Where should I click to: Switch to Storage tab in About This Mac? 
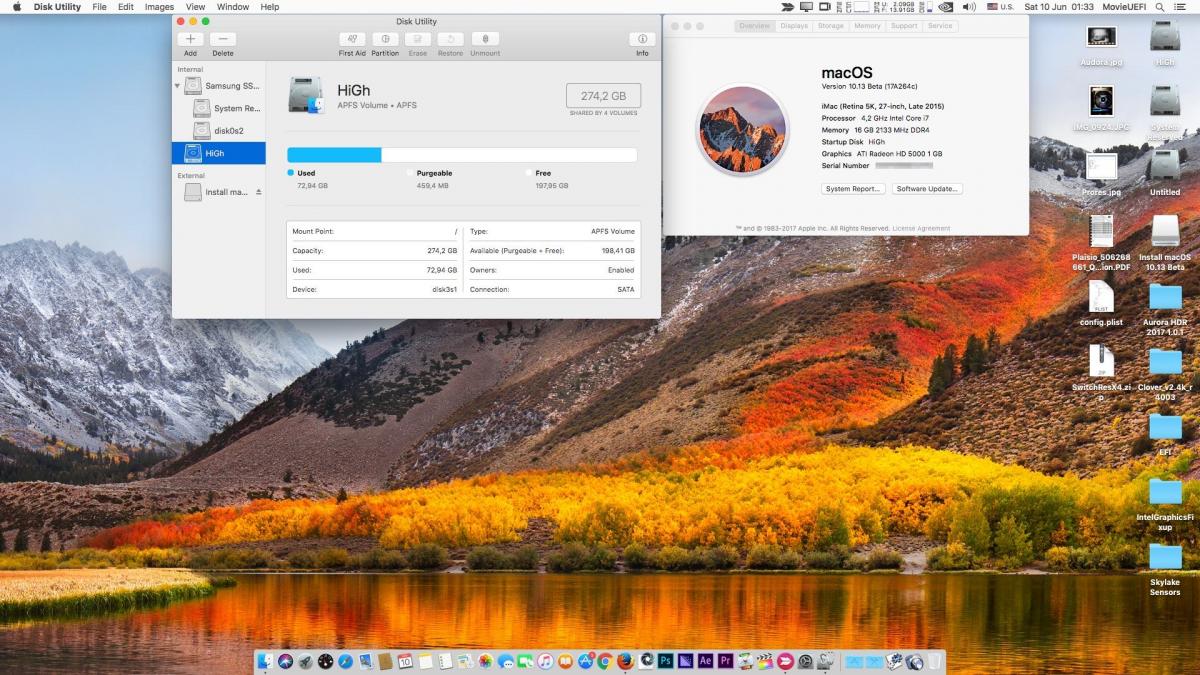tap(830, 26)
